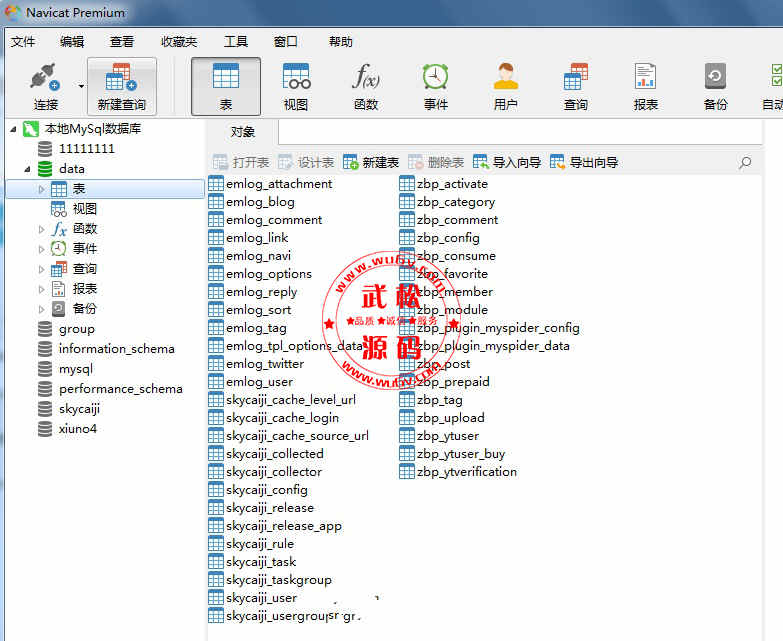Select the emlog_sort table icon
The width and height of the screenshot is (783, 641).
click(216, 310)
